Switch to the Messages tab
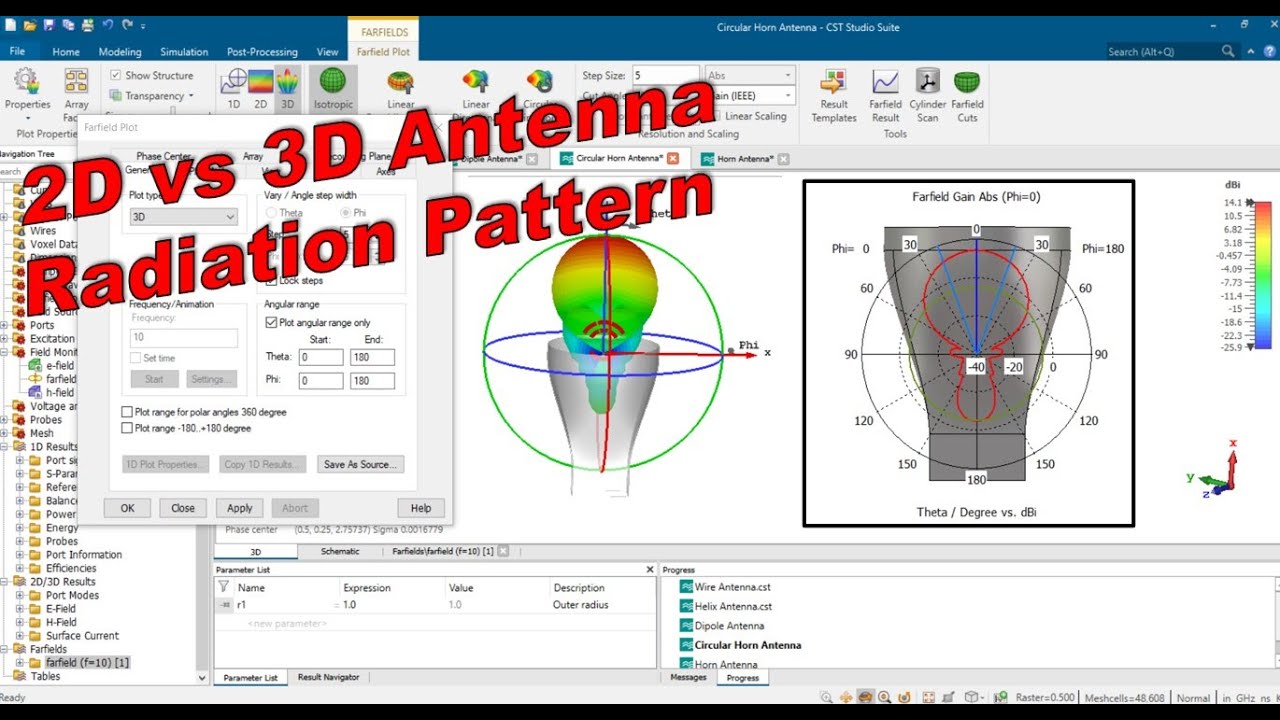1280x720 pixels. (688, 677)
